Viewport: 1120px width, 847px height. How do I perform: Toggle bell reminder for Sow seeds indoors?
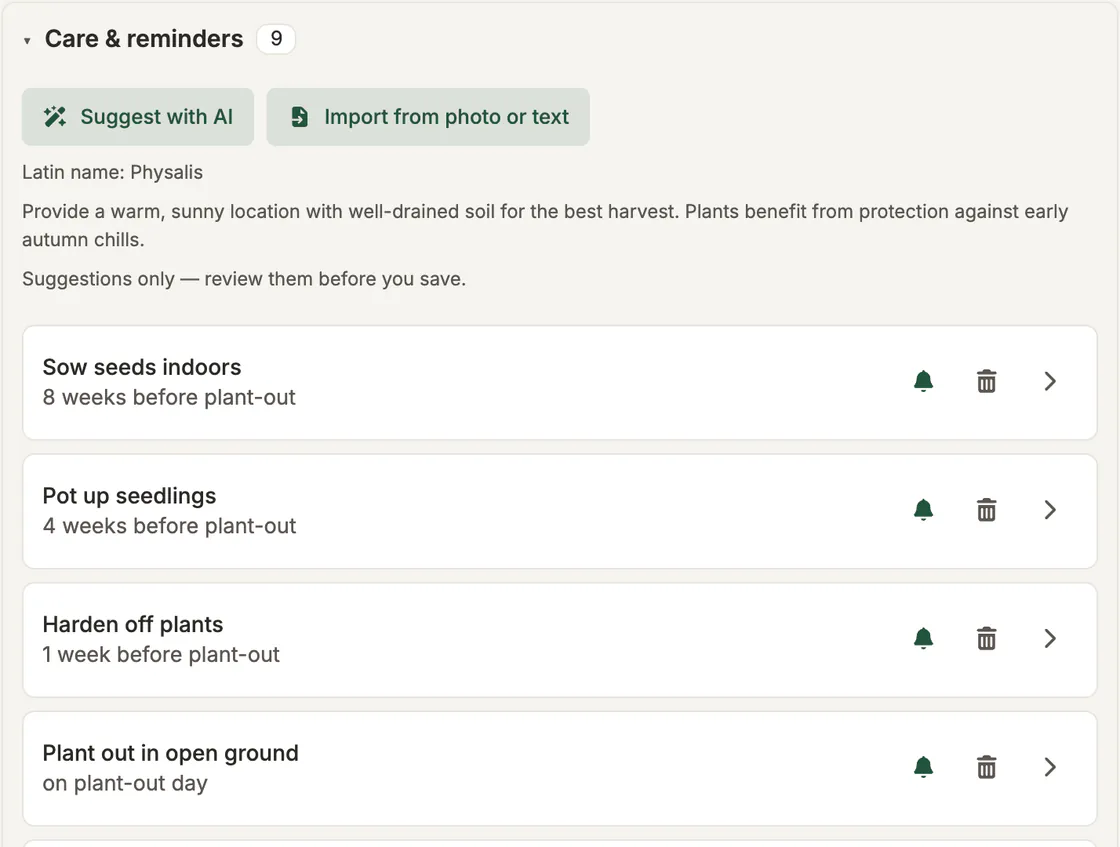pyautogui.click(x=924, y=381)
